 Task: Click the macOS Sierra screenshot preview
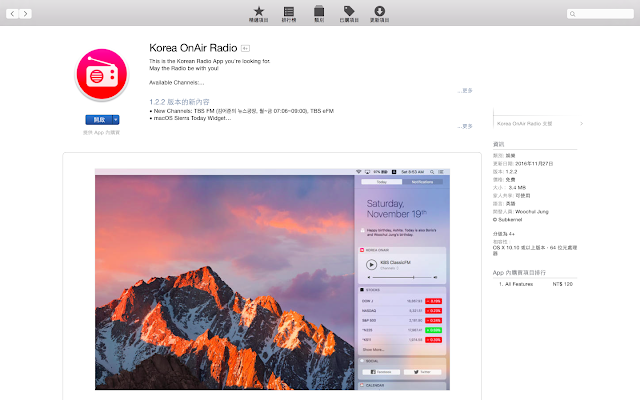point(272,279)
